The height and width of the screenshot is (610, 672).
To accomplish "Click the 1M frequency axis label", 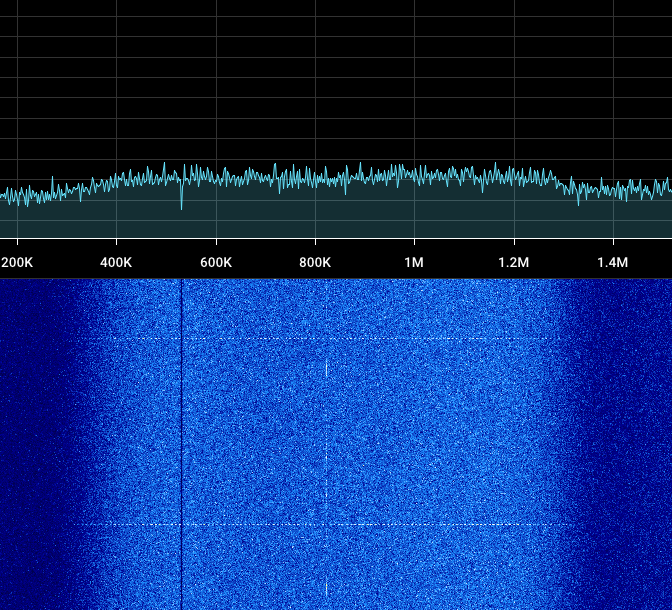I will pyautogui.click(x=414, y=262).
